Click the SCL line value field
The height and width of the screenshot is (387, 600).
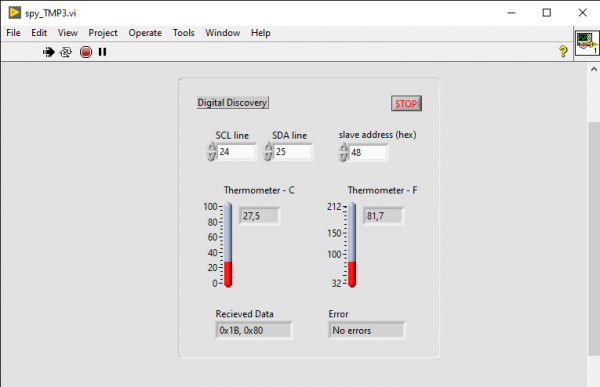(236, 152)
